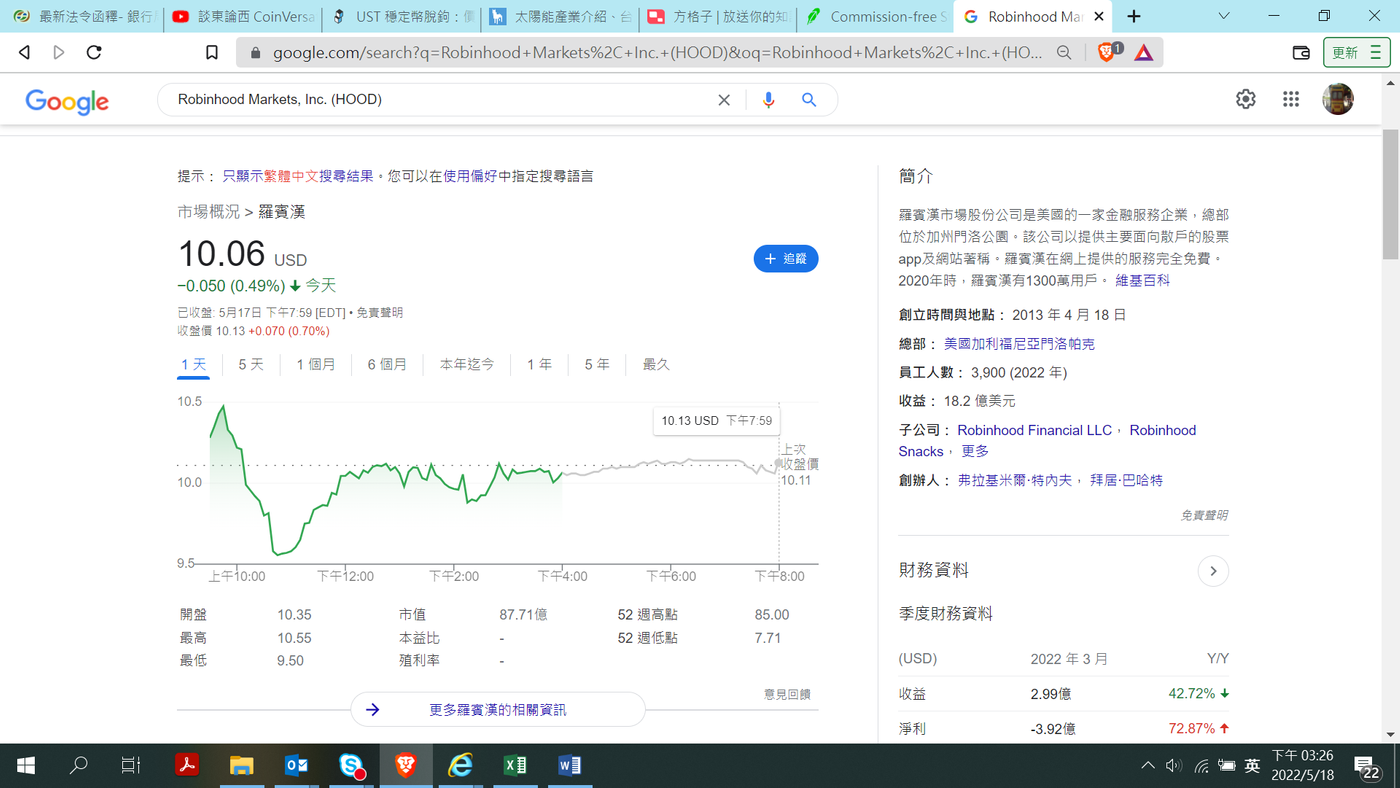This screenshot has width=1400, height=788.
Task: Open the Windows Start menu
Action: point(26,766)
